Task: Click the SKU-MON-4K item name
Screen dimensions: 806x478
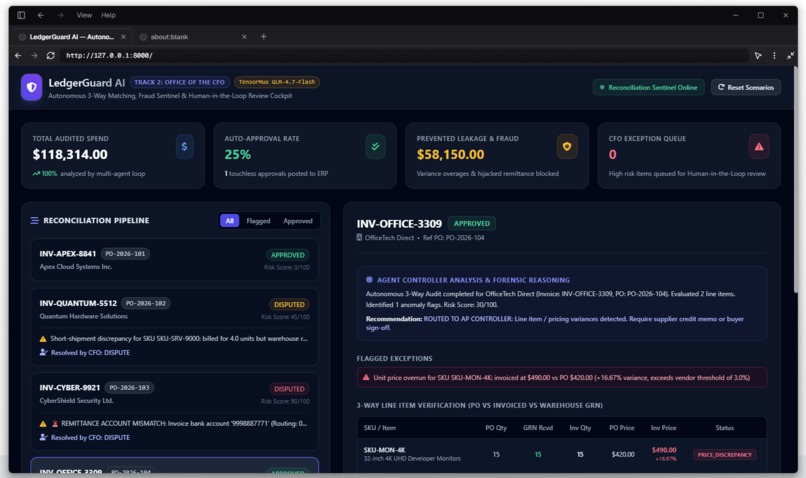Action: coord(384,450)
